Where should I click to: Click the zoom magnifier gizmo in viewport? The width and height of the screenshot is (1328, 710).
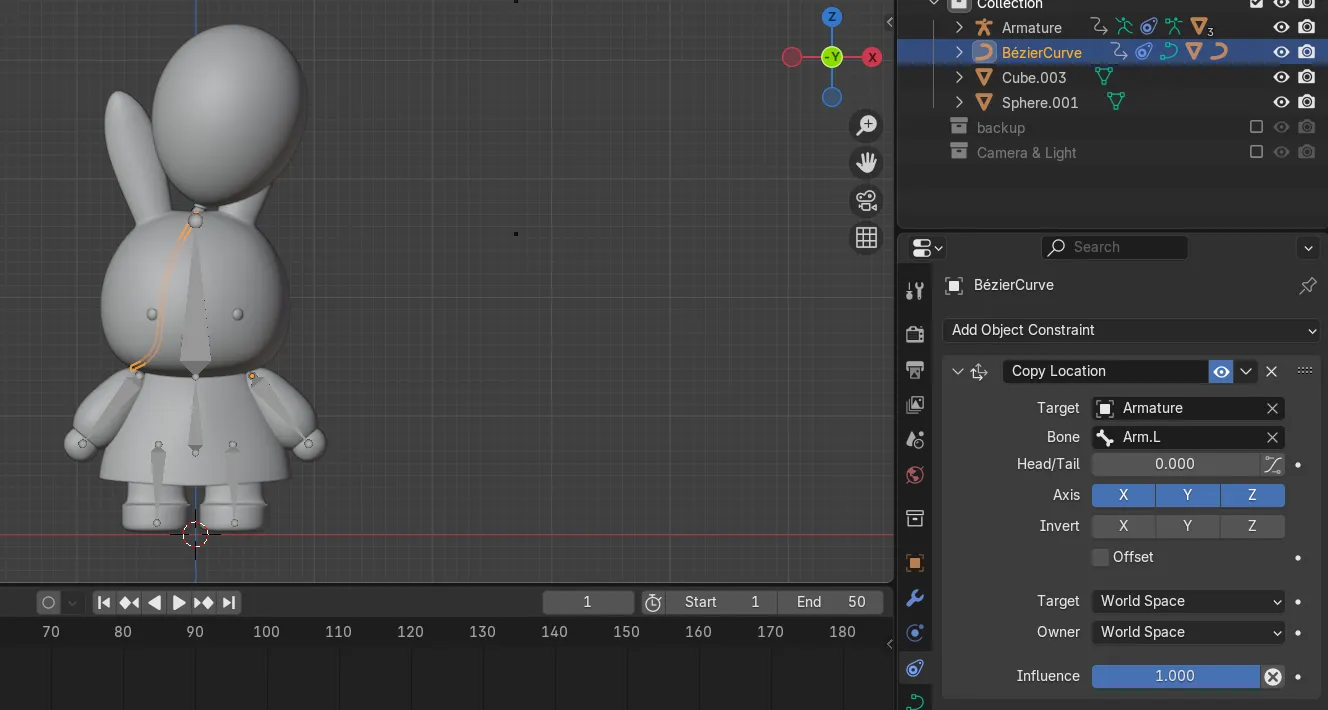click(866, 126)
